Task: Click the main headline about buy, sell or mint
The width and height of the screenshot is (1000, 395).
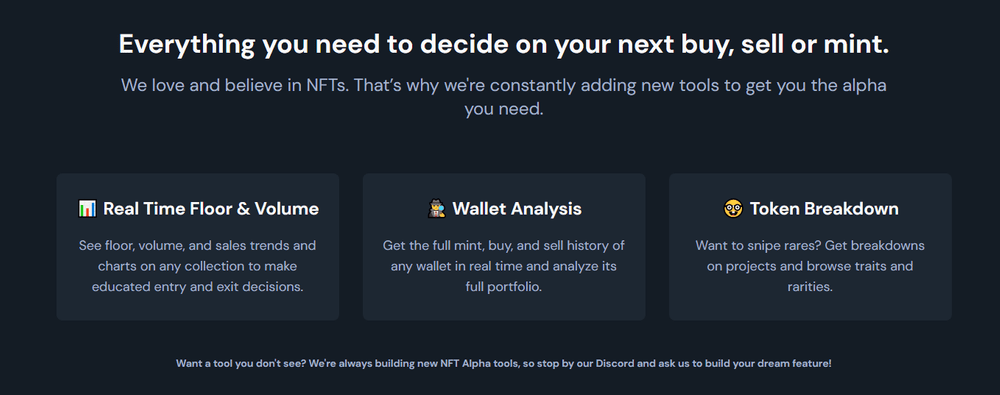Action: (504, 45)
